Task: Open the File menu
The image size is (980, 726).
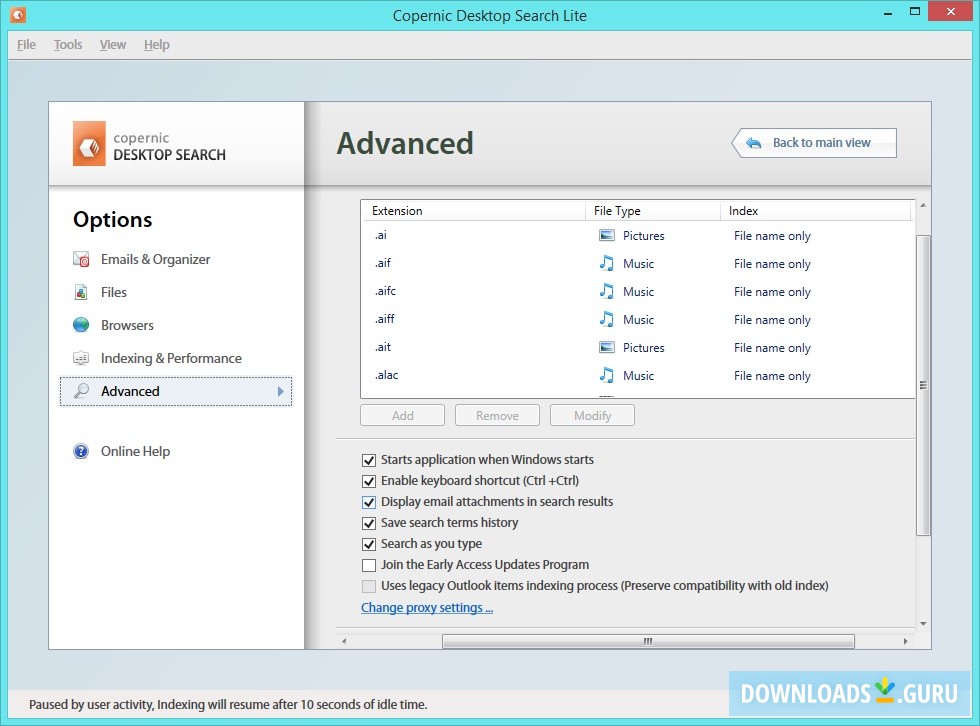Action: (26, 44)
